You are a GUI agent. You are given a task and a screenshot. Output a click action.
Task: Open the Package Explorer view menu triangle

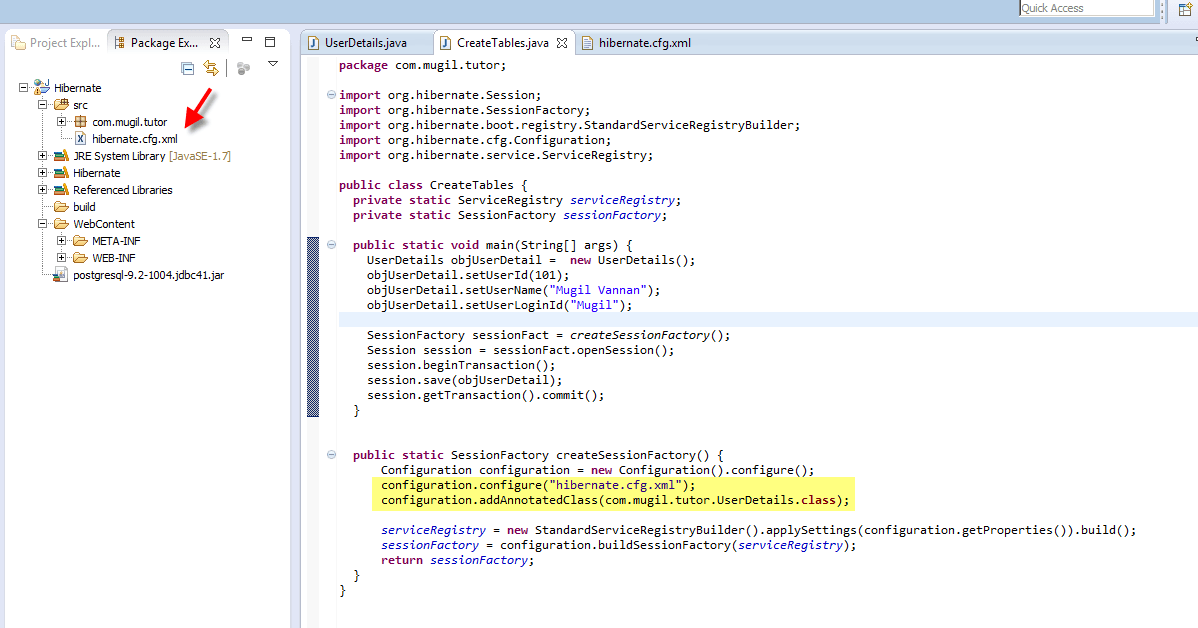[273, 62]
